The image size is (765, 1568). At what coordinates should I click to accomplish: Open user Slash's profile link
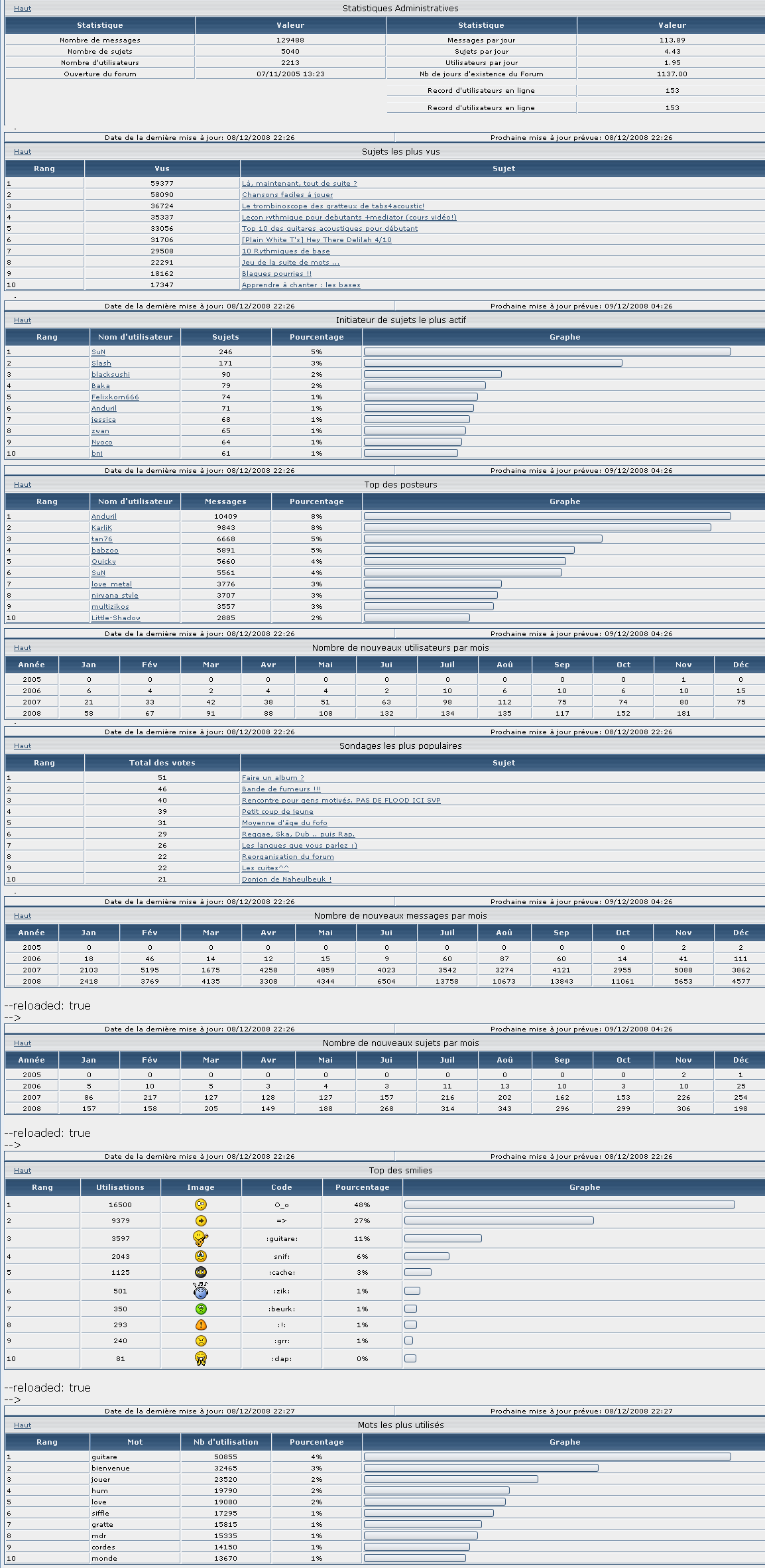tap(101, 363)
